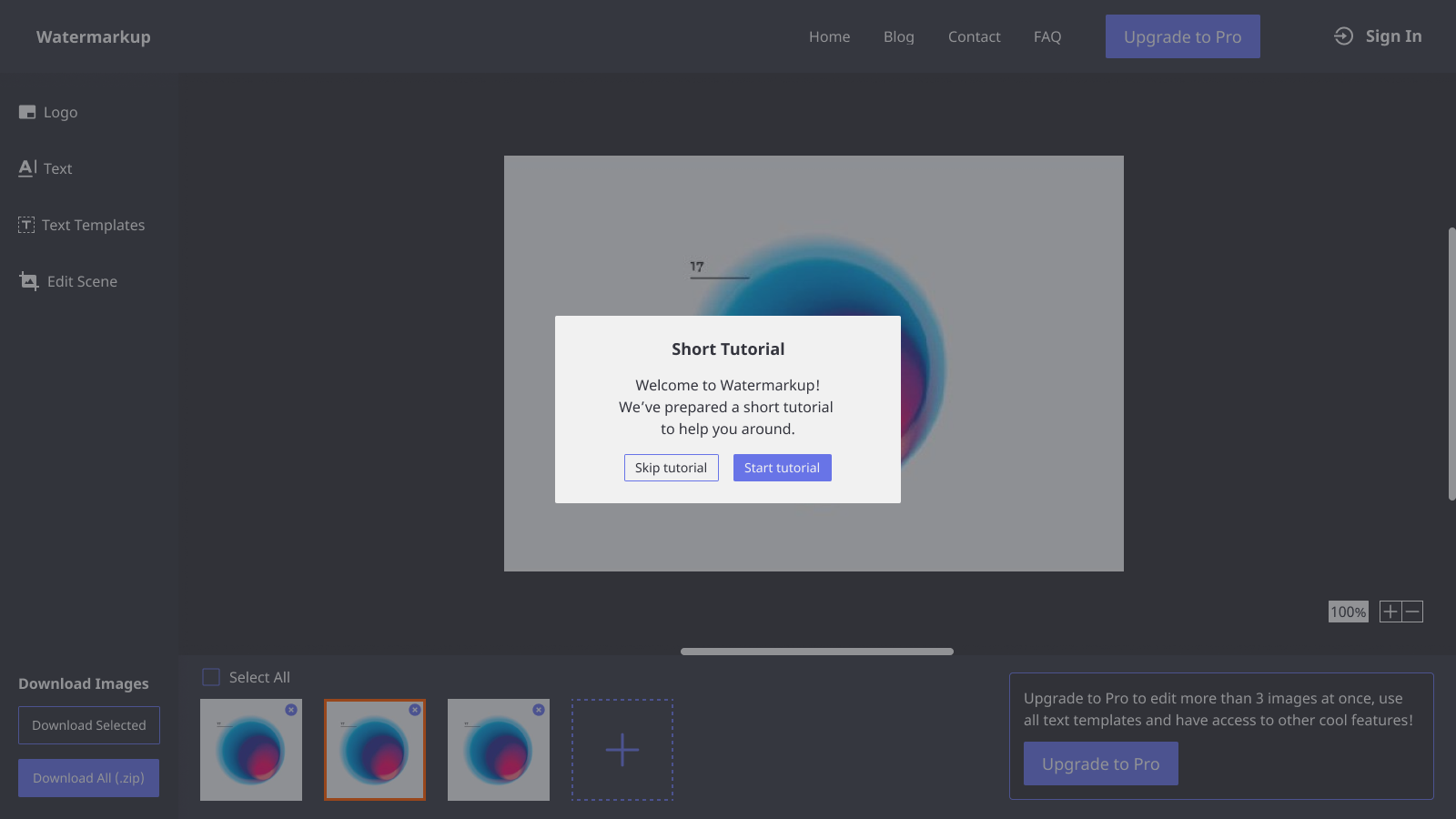Click the zoom in plus icon
This screenshot has height=819, width=1456.
(1390, 612)
